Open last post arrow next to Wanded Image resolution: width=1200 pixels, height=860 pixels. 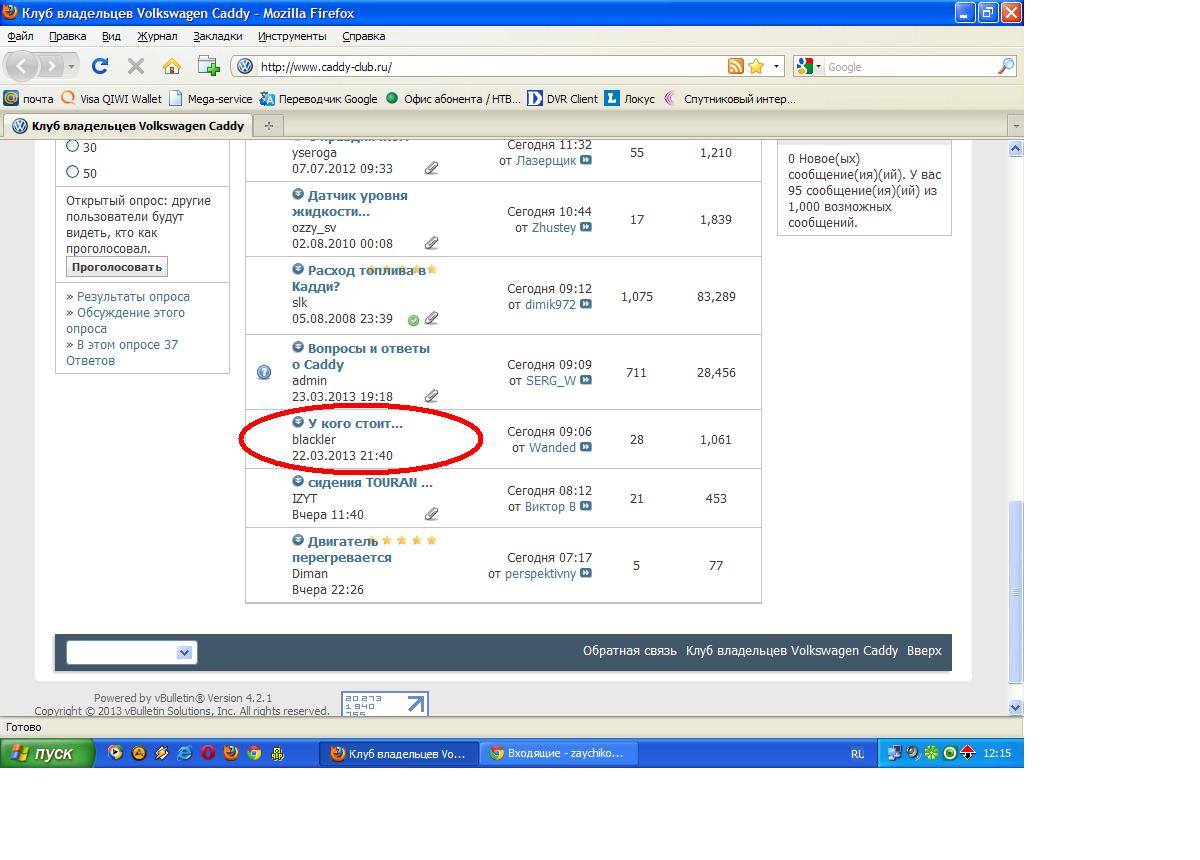[x=586, y=447]
